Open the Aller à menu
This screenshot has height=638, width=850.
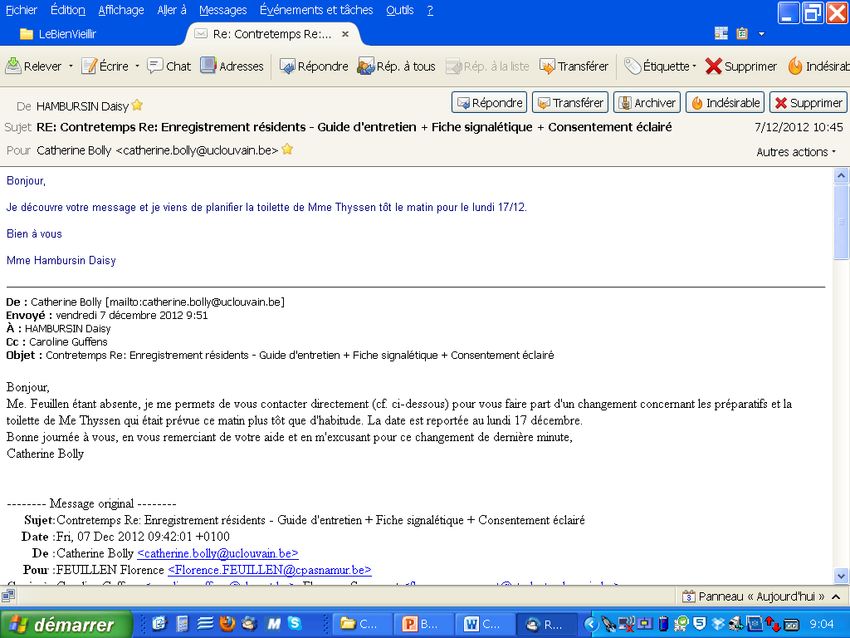pos(171,10)
